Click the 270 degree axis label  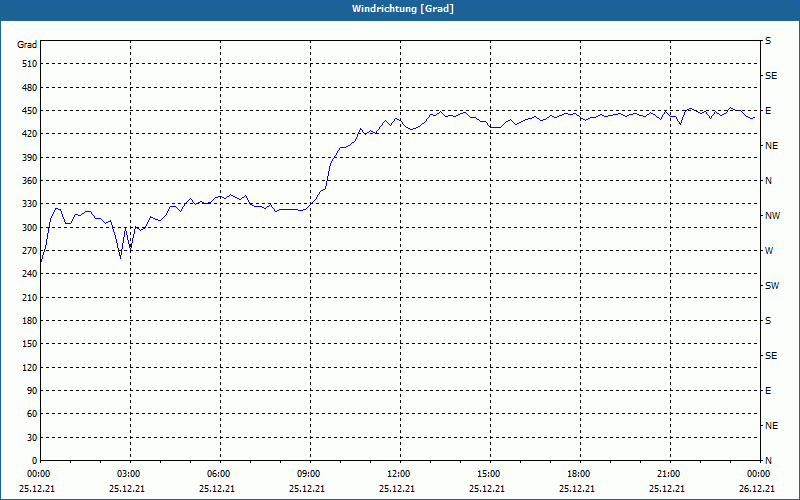30,251
